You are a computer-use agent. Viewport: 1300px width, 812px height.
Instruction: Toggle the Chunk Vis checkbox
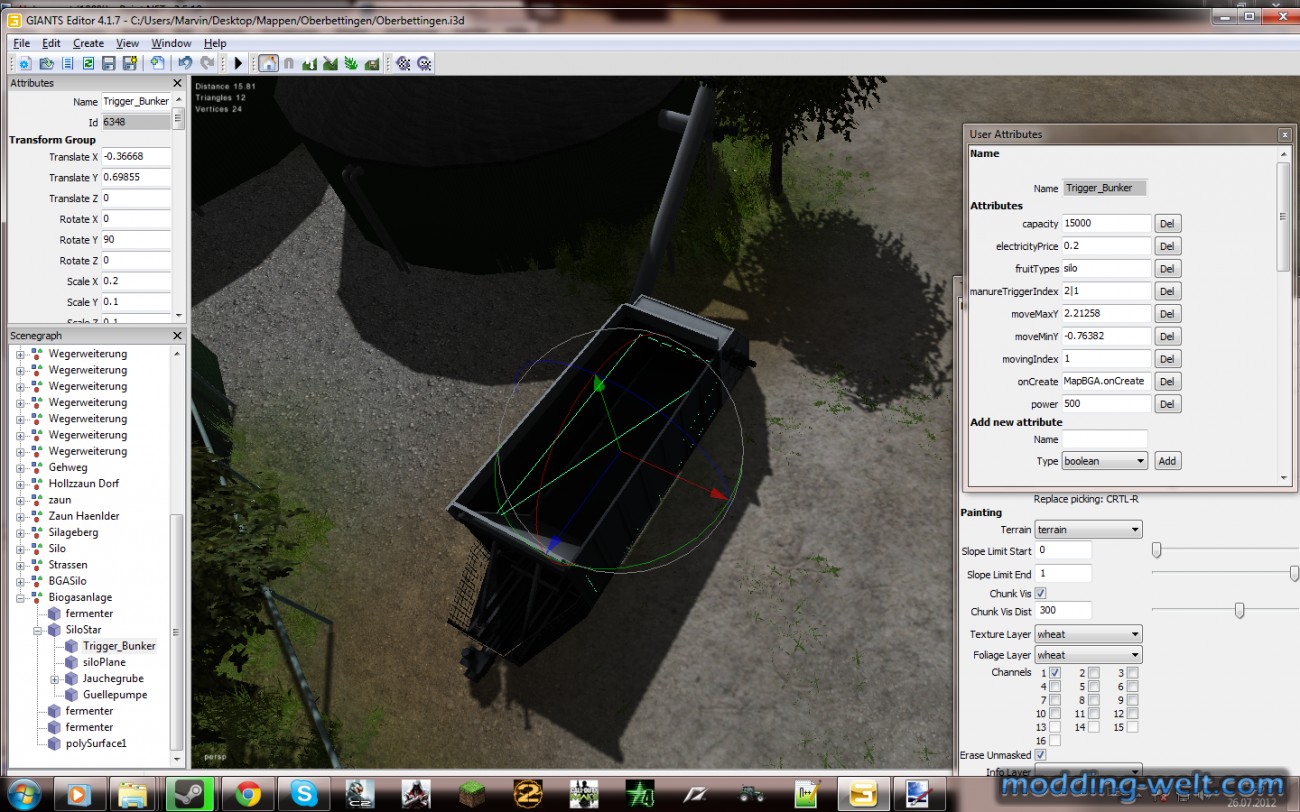coord(1041,593)
